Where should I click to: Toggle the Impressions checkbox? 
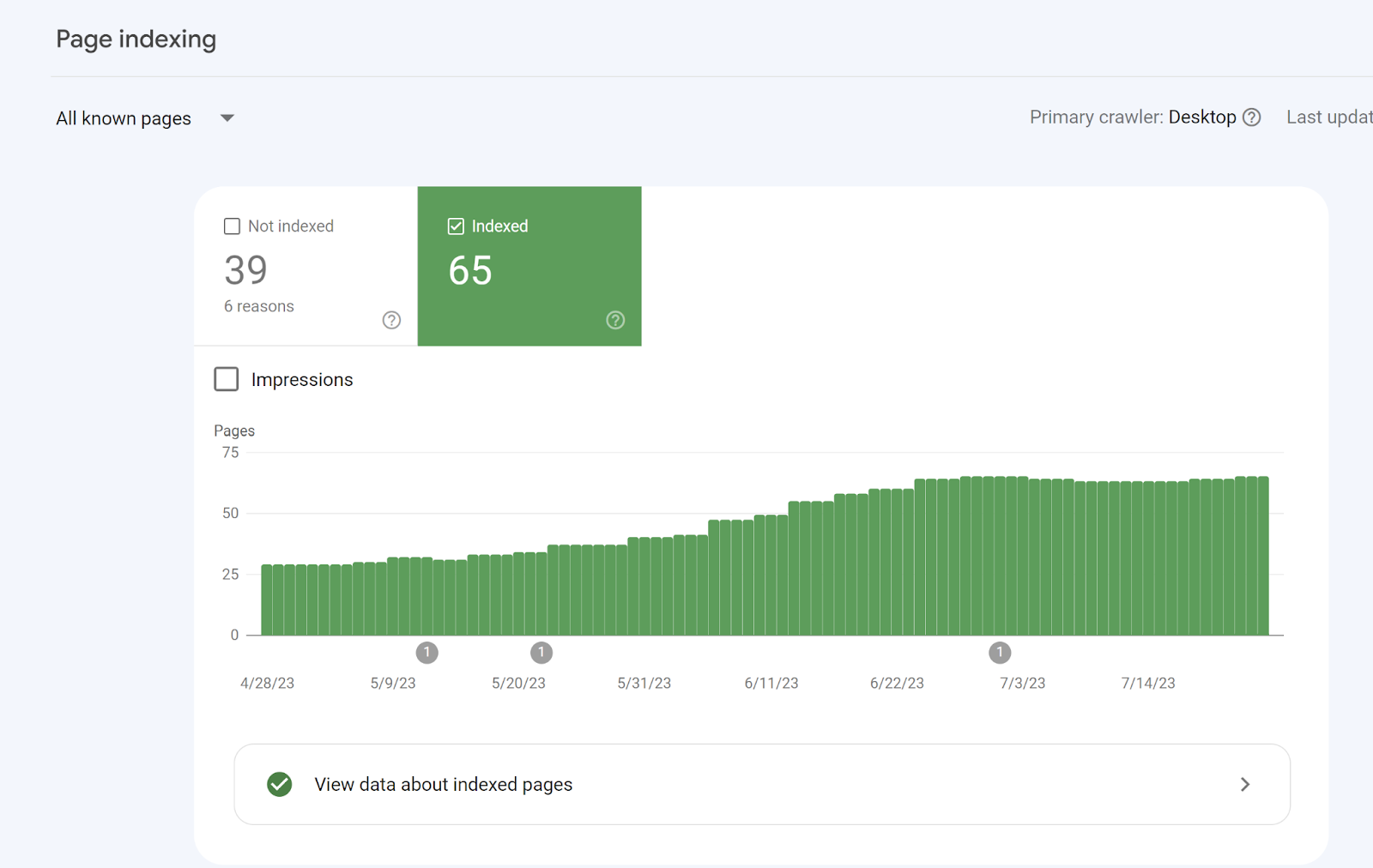point(227,379)
